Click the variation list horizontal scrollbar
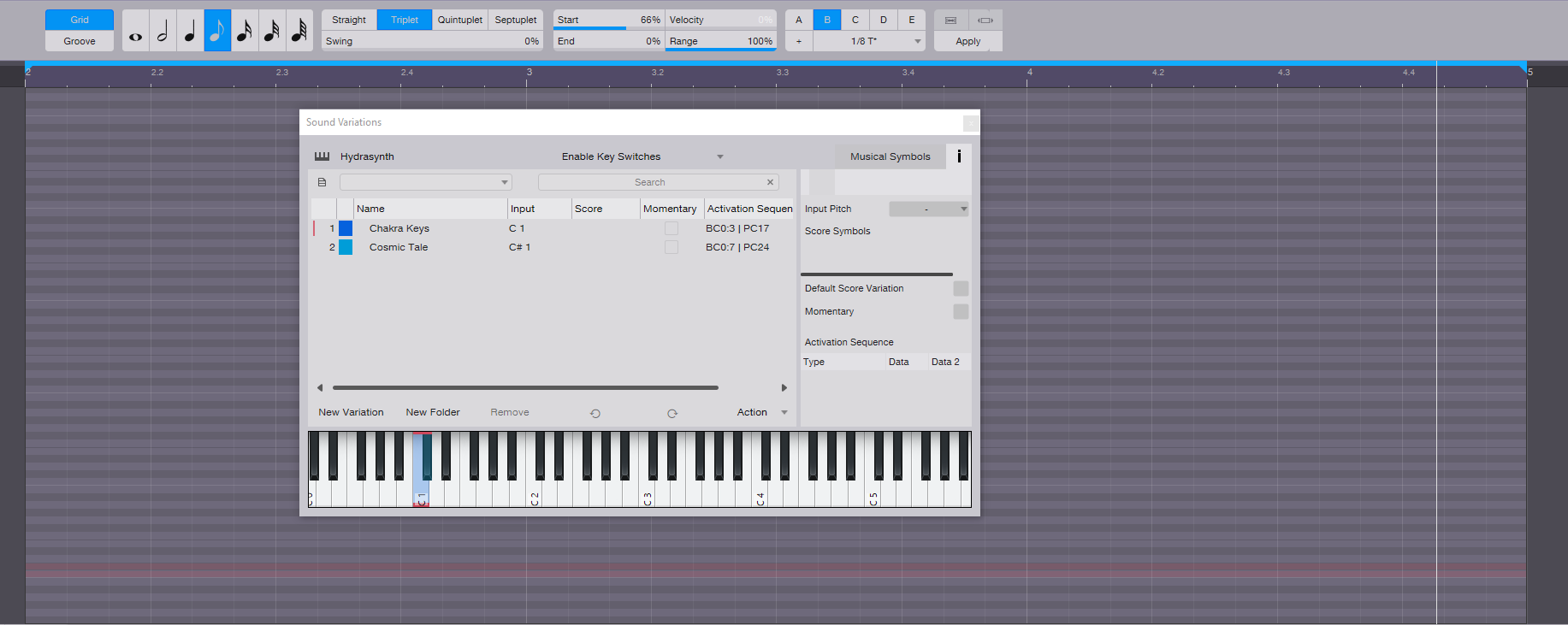The image size is (1568, 625). [x=525, y=387]
